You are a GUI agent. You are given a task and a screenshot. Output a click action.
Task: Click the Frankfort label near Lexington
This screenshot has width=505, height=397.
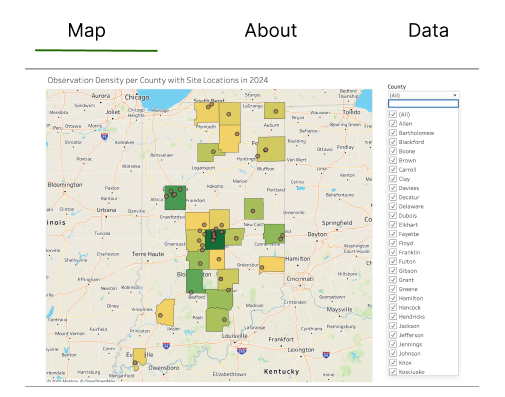(x=281, y=339)
